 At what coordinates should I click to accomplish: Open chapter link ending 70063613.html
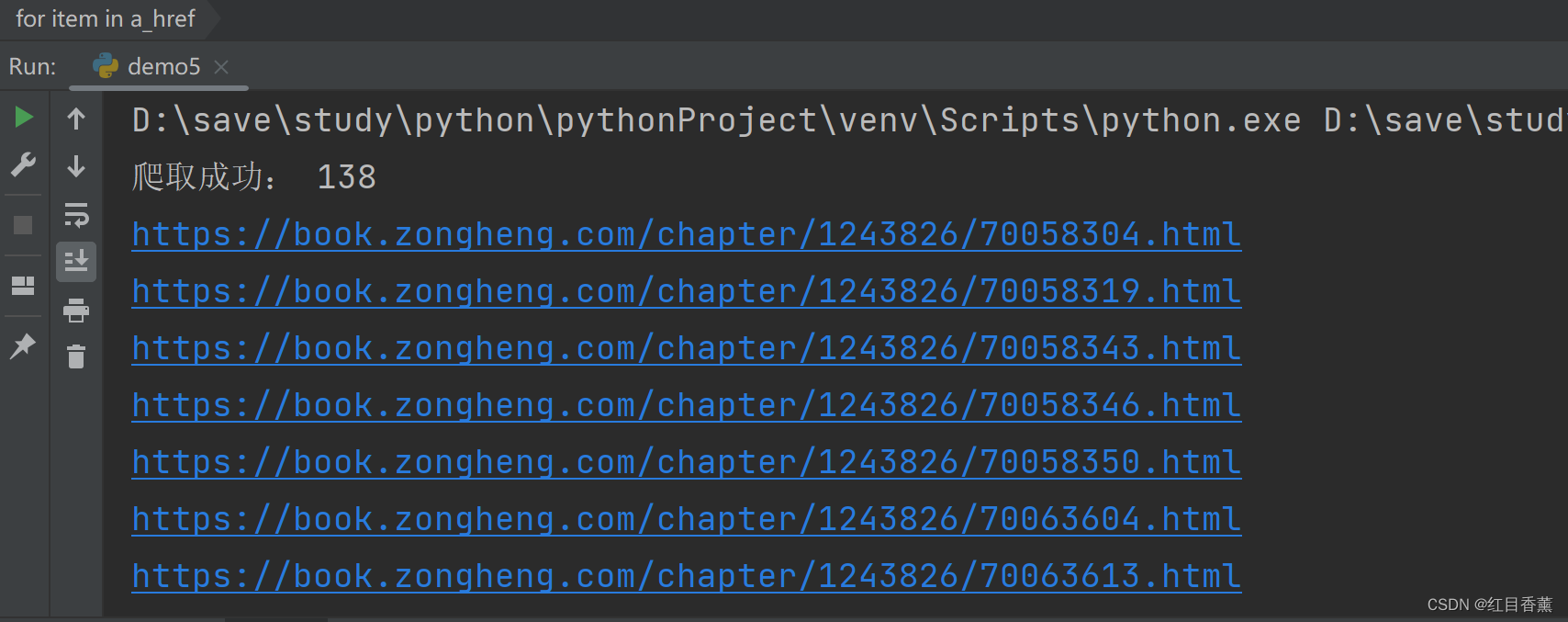click(687, 576)
